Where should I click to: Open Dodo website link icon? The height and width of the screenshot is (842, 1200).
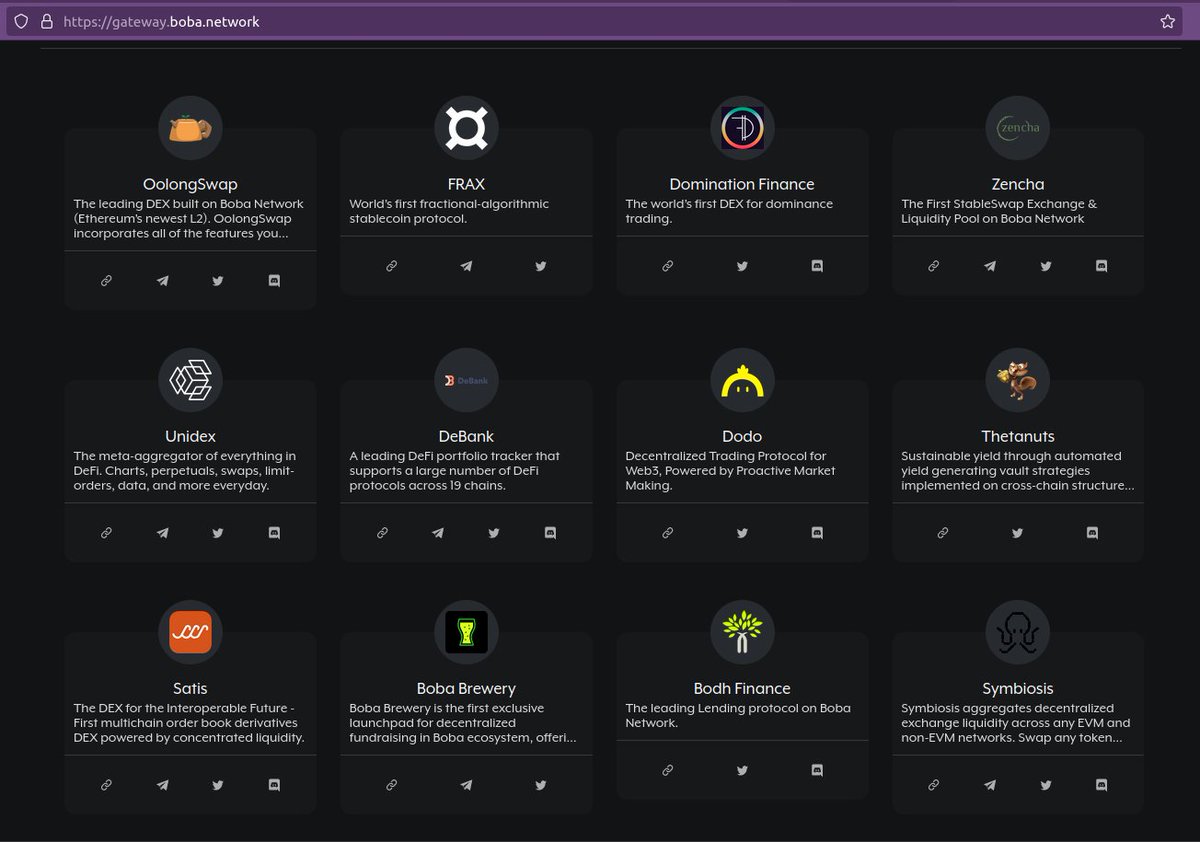click(x=667, y=533)
